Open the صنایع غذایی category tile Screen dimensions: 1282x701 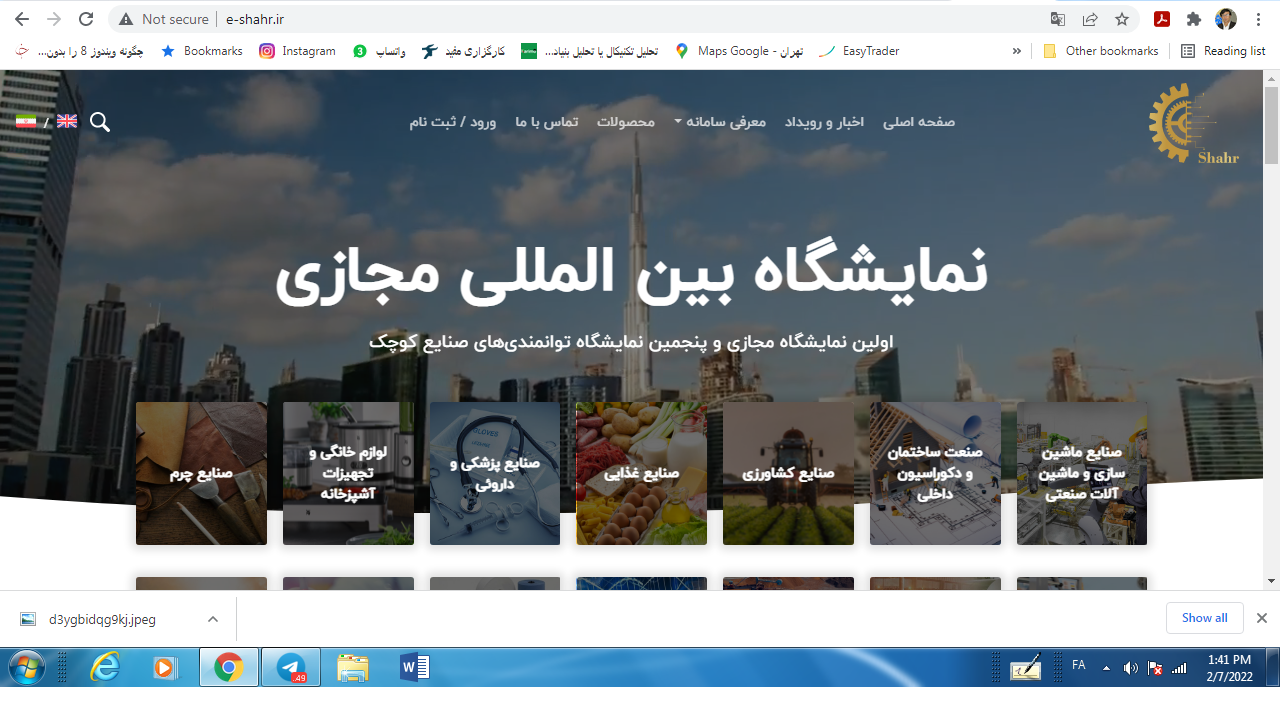pos(641,473)
